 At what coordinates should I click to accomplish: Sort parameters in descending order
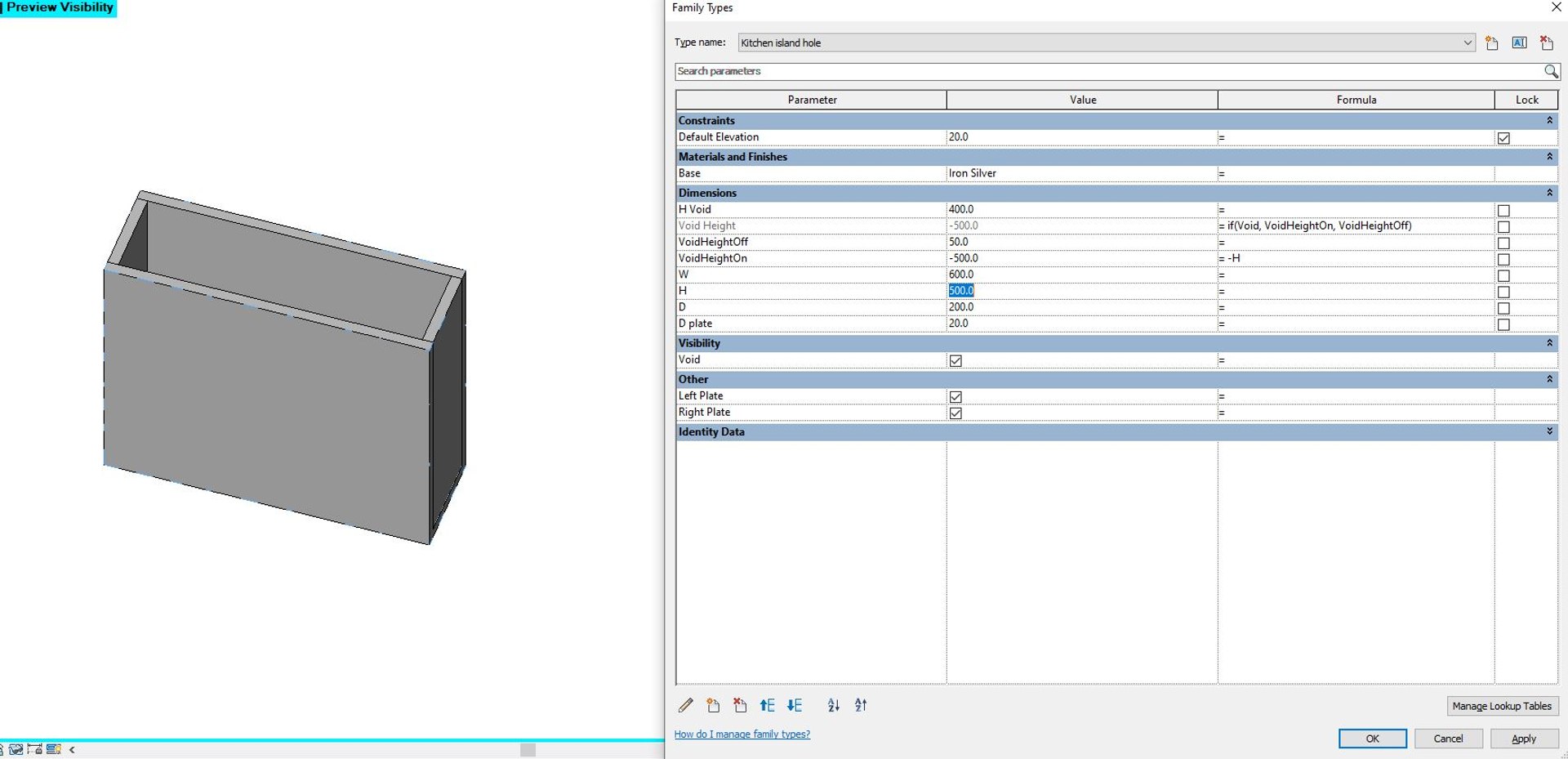(861, 705)
